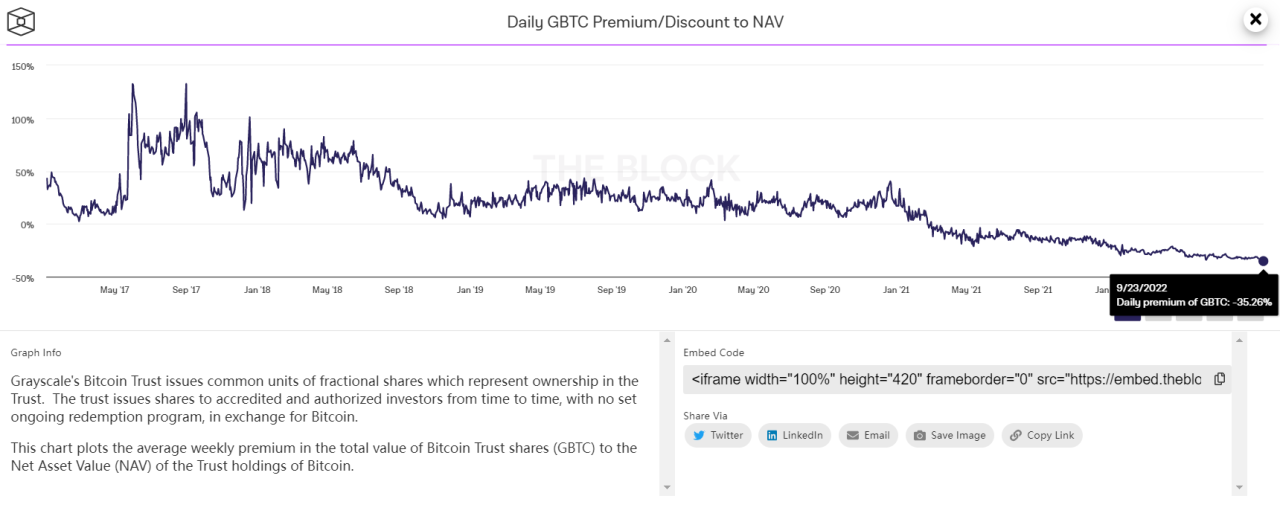Click the May '20 x-axis label
The image size is (1280, 519).
pos(753,290)
